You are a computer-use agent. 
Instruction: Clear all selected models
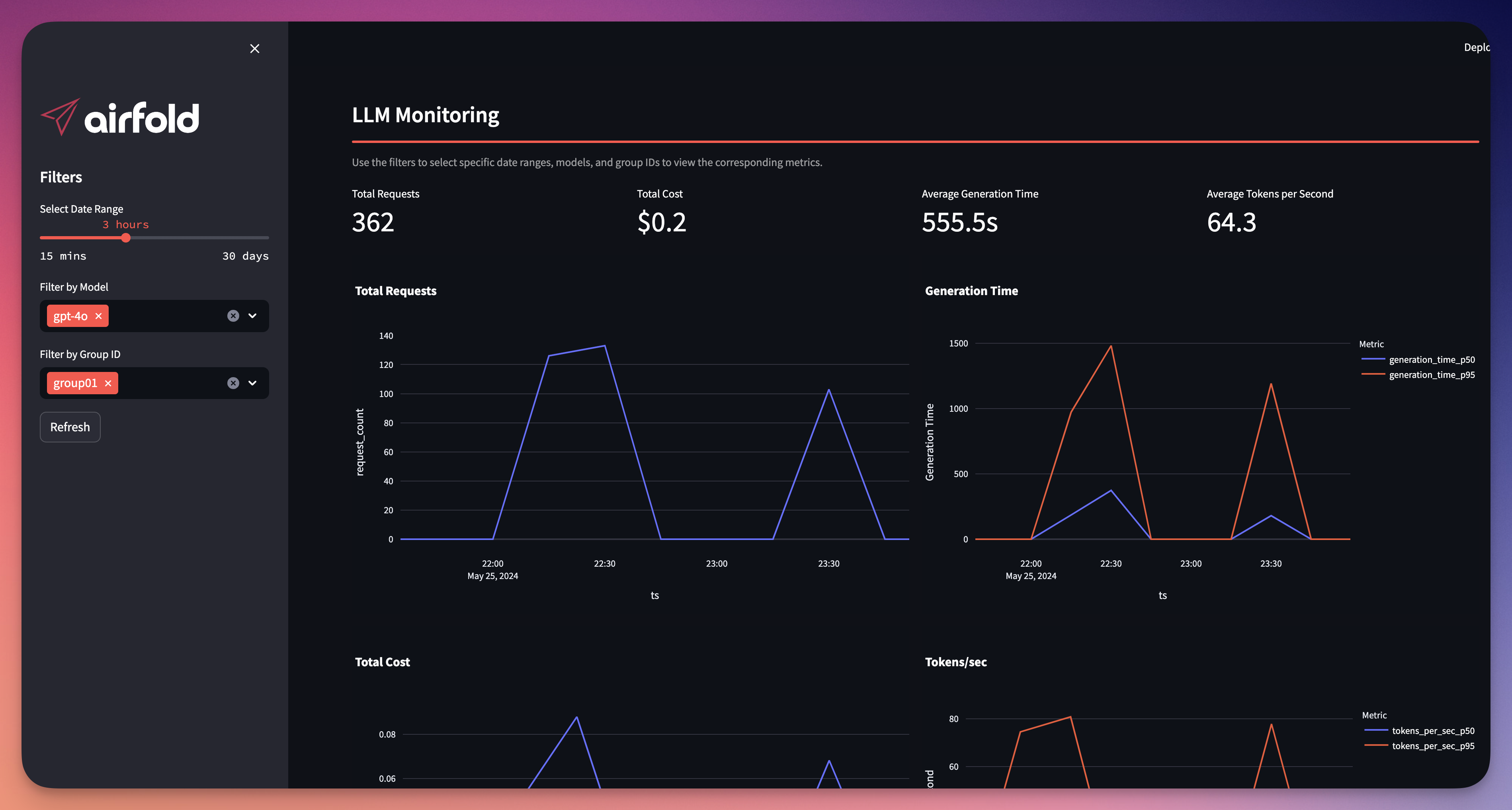tap(233, 316)
